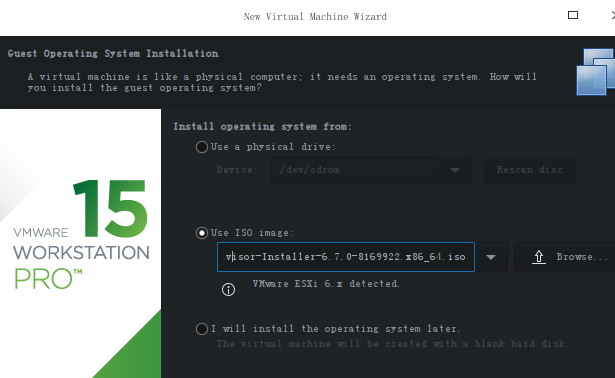The width and height of the screenshot is (615, 378).
Task: Click the 'Install operating system from:' label
Action: point(262,127)
